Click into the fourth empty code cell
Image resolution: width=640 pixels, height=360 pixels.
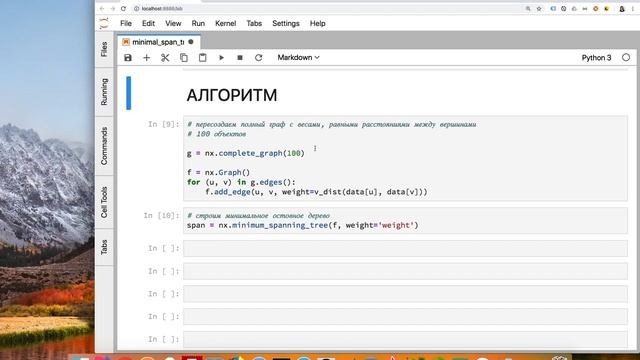pyautogui.click(x=405, y=316)
